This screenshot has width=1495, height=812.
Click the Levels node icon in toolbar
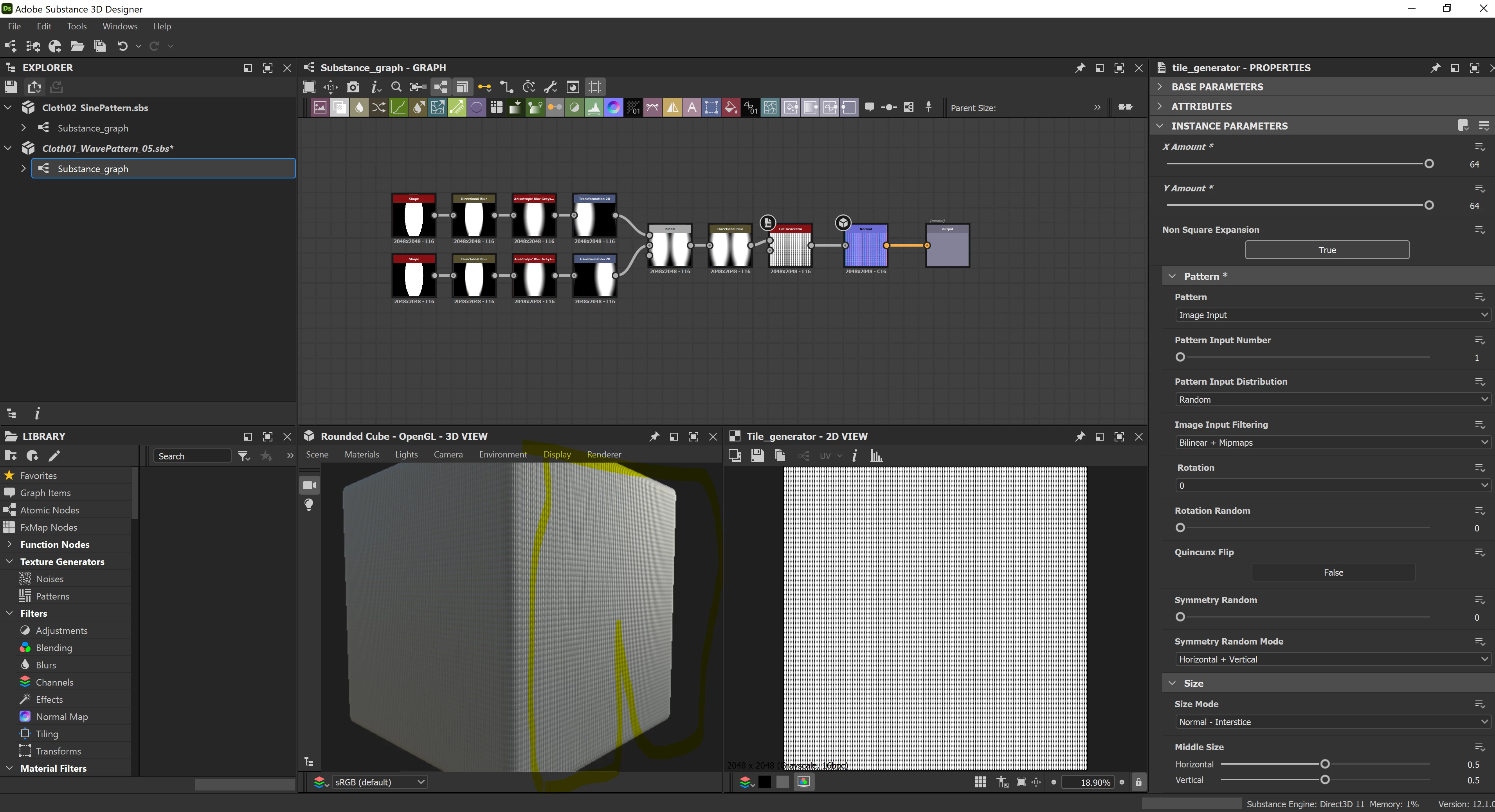pos(594,107)
